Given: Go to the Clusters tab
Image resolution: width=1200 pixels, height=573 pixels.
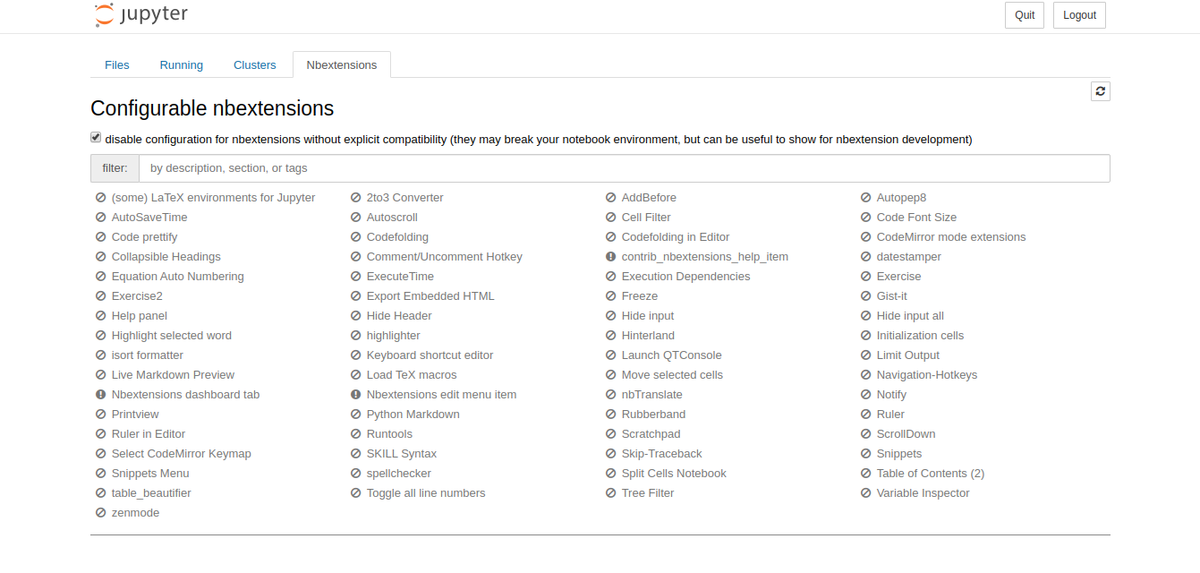Looking at the screenshot, I should [254, 65].
